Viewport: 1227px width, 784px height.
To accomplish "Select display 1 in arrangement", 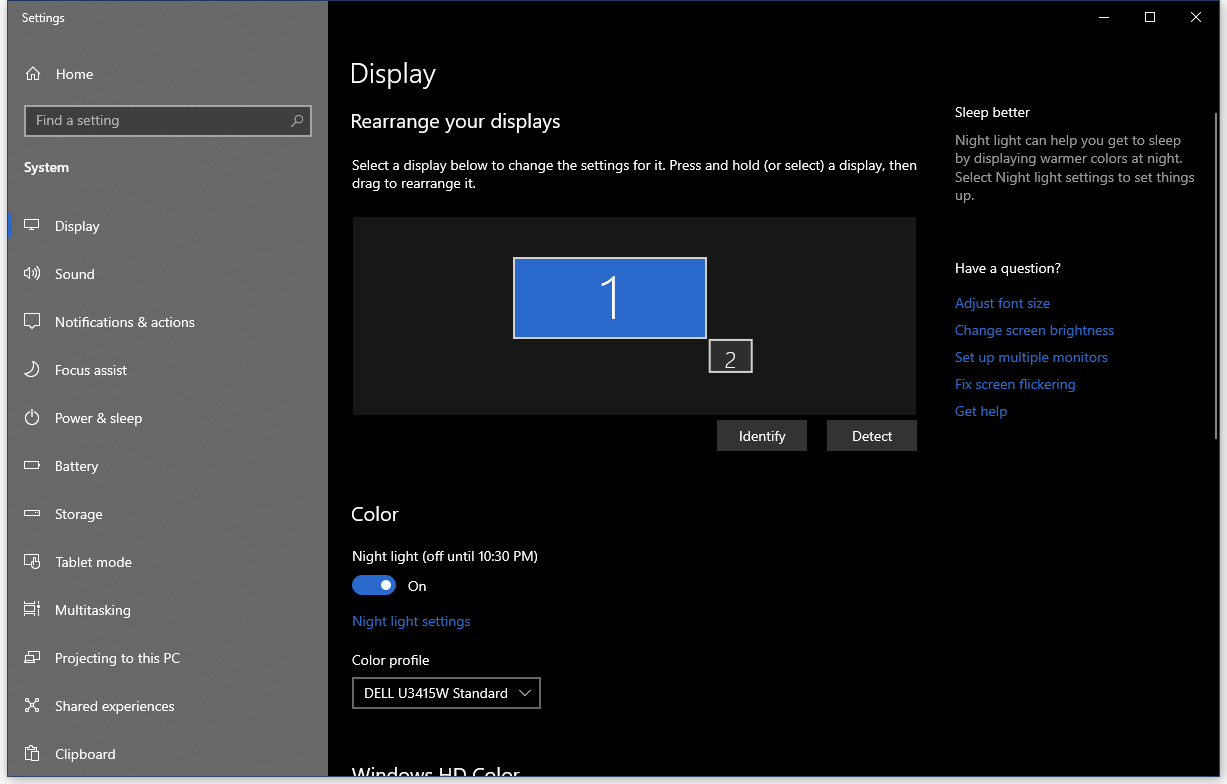I will tap(610, 298).
